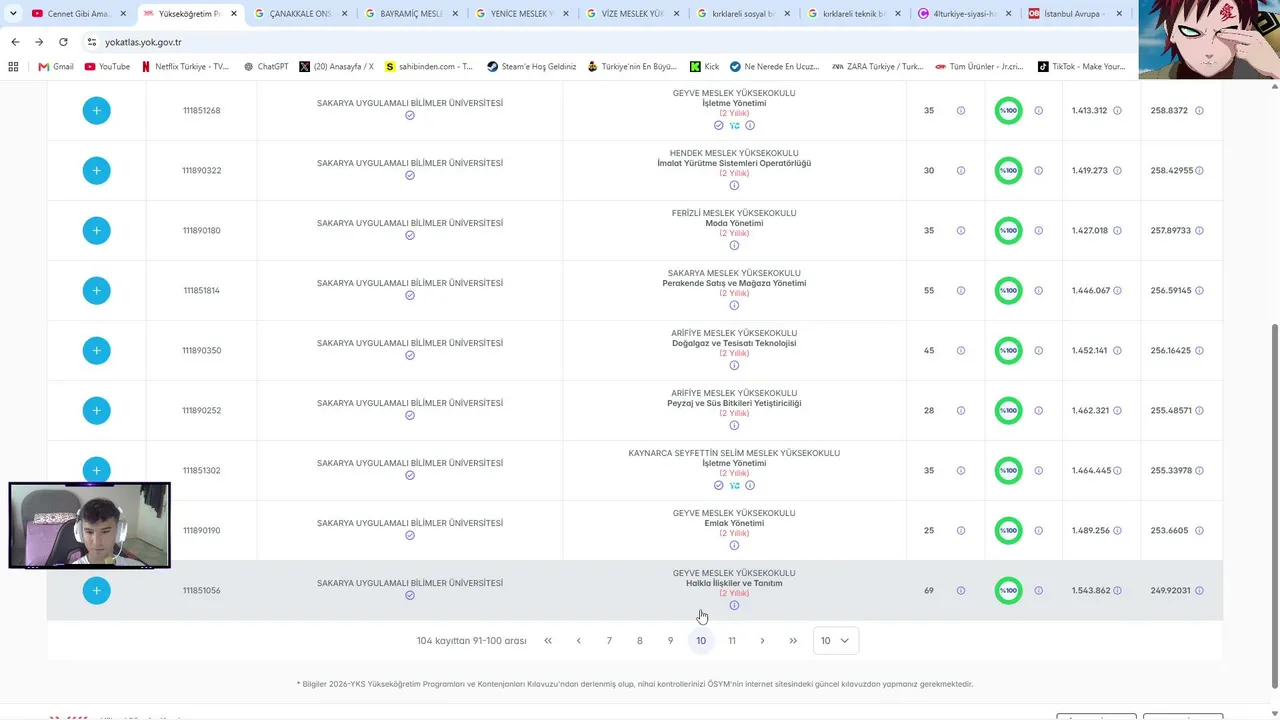Screen dimensions: 1280x720
Task: Open the sahibinden.com bookmark
Action: tap(429, 66)
